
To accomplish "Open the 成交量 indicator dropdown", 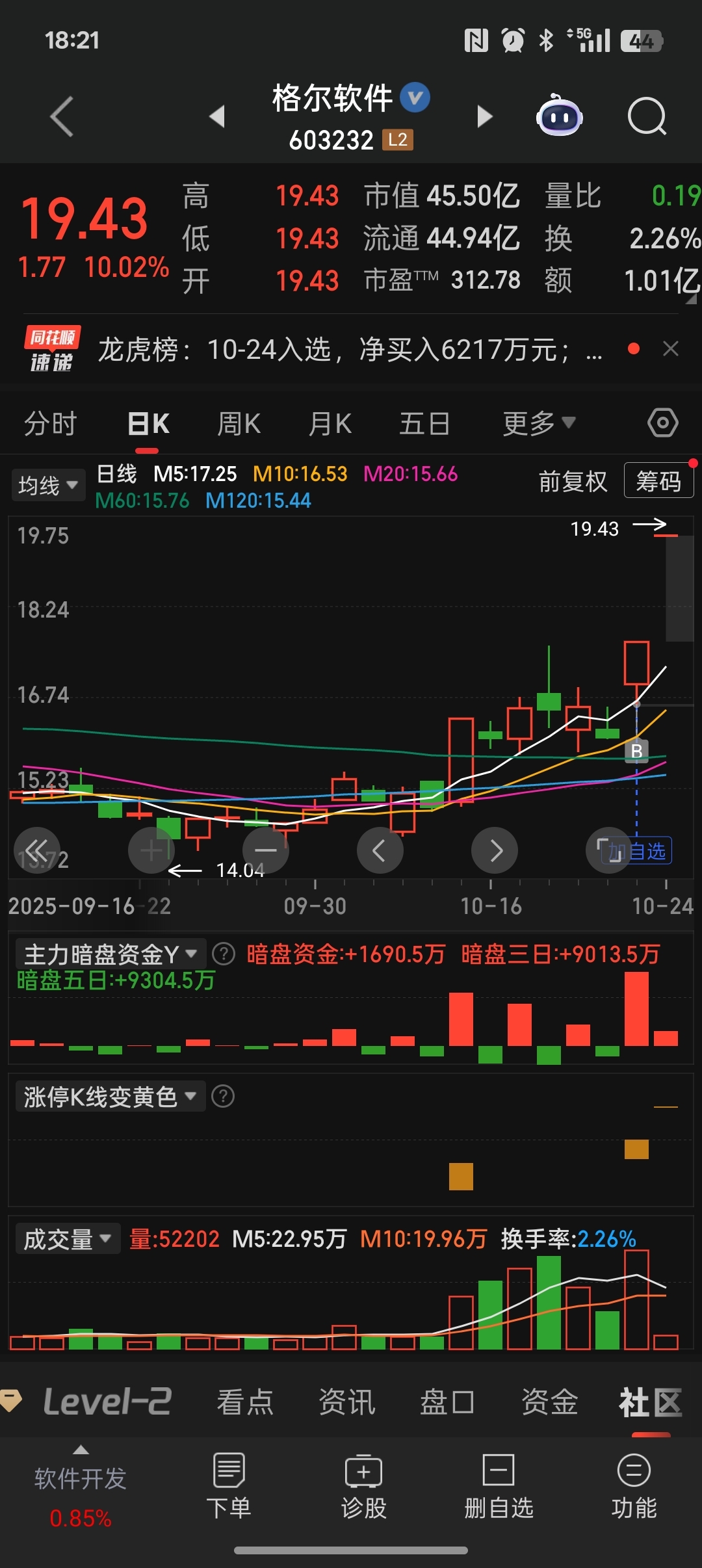I will point(68,1238).
